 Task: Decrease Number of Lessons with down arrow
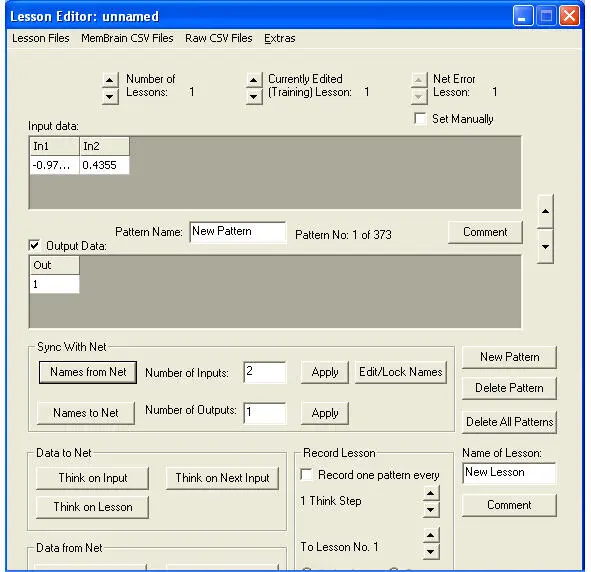coord(110,96)
